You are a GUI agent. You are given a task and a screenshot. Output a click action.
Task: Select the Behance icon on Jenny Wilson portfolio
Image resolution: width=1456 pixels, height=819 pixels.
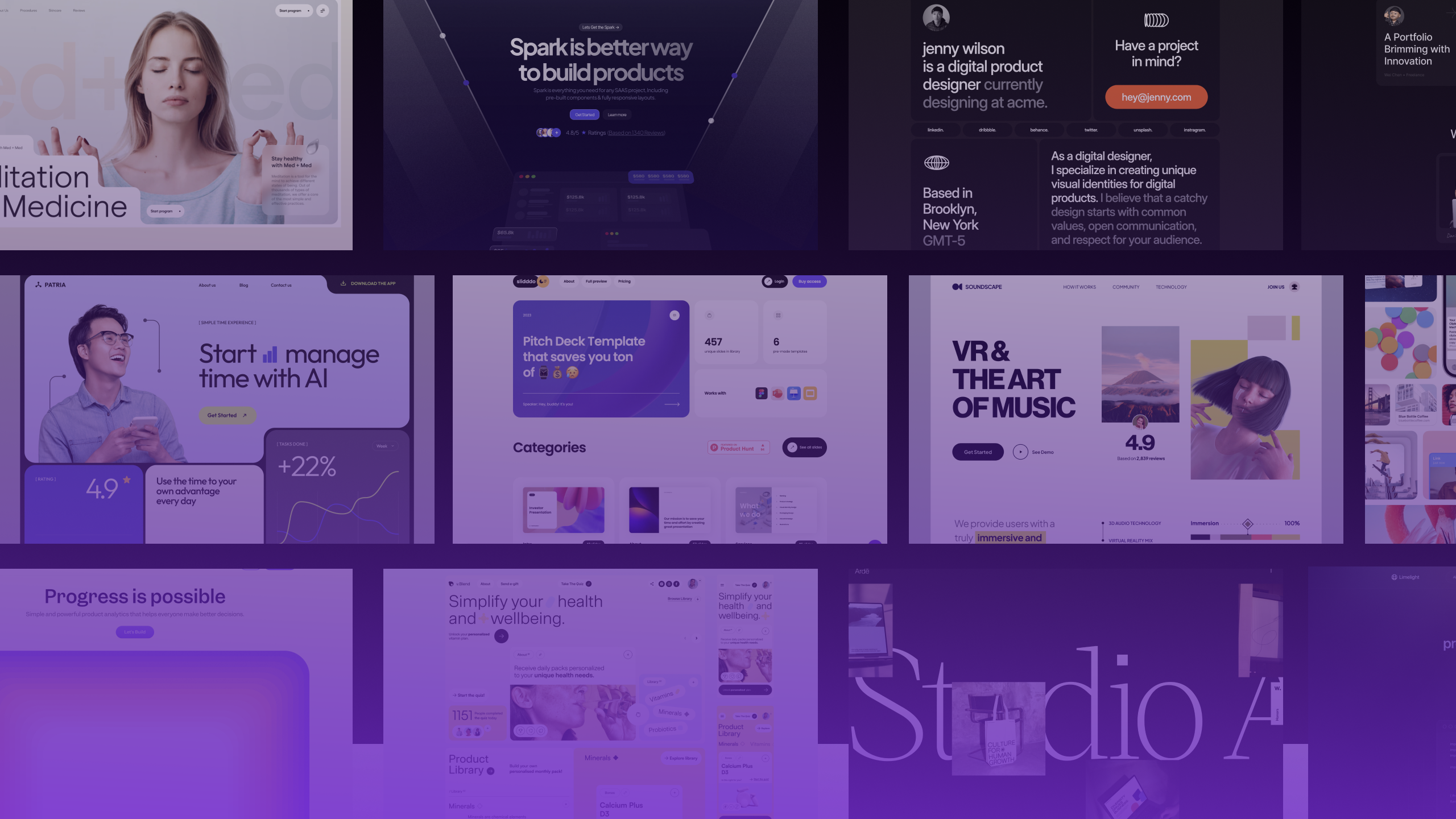click(1038, 130)
